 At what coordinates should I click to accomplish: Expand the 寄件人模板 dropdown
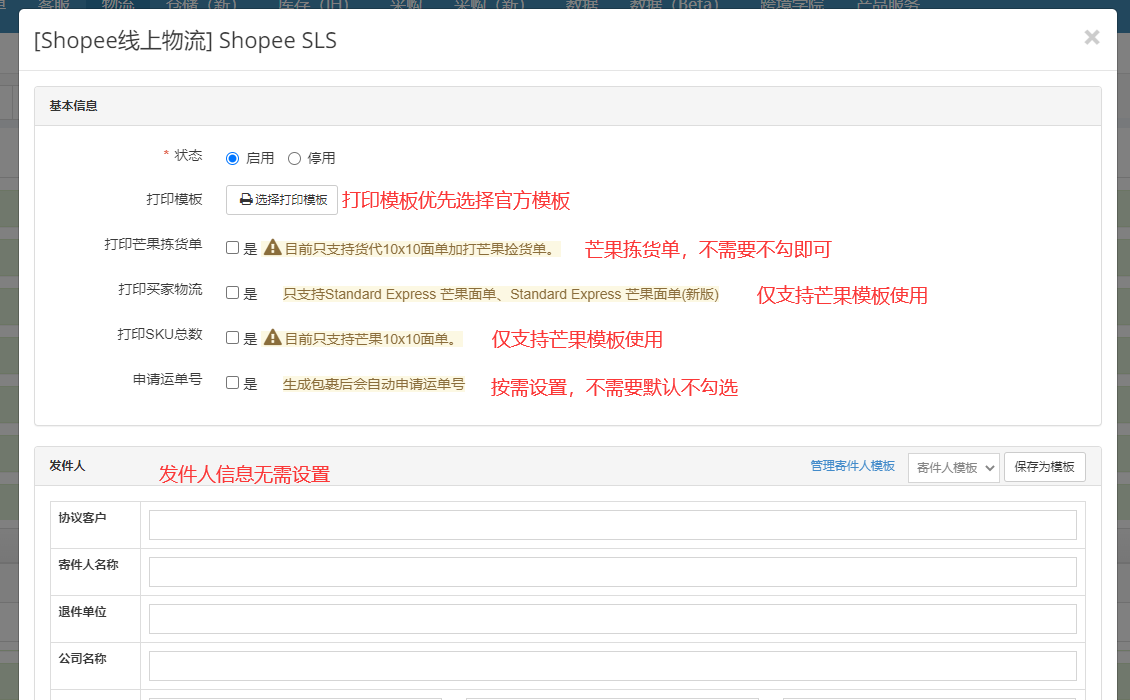click(953, 468)
